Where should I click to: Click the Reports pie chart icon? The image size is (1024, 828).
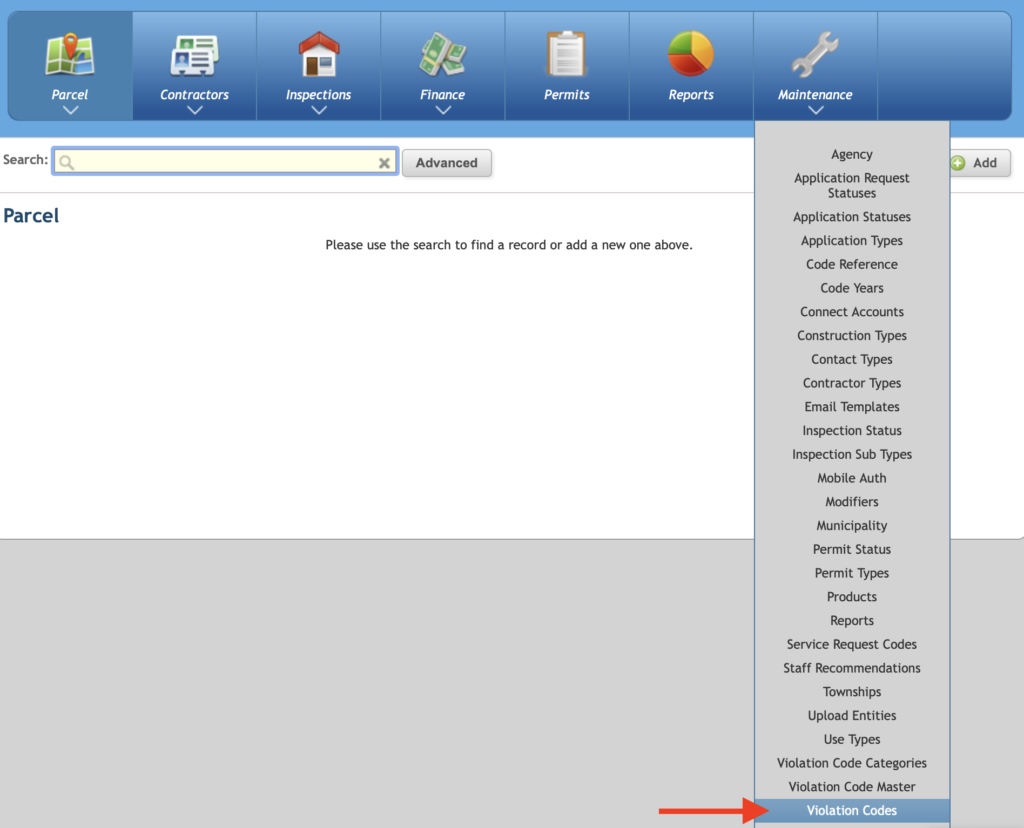[691, 54]
